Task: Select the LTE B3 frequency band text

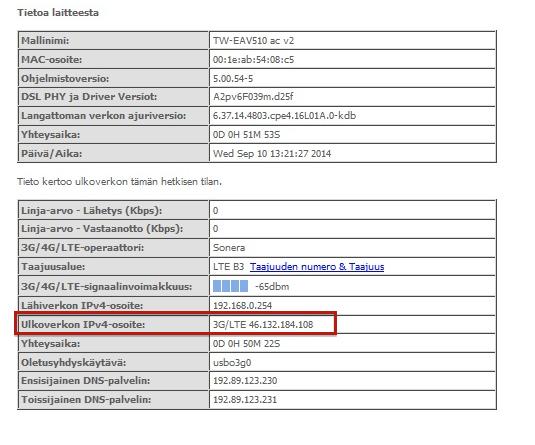Action: tap(228, 267)
